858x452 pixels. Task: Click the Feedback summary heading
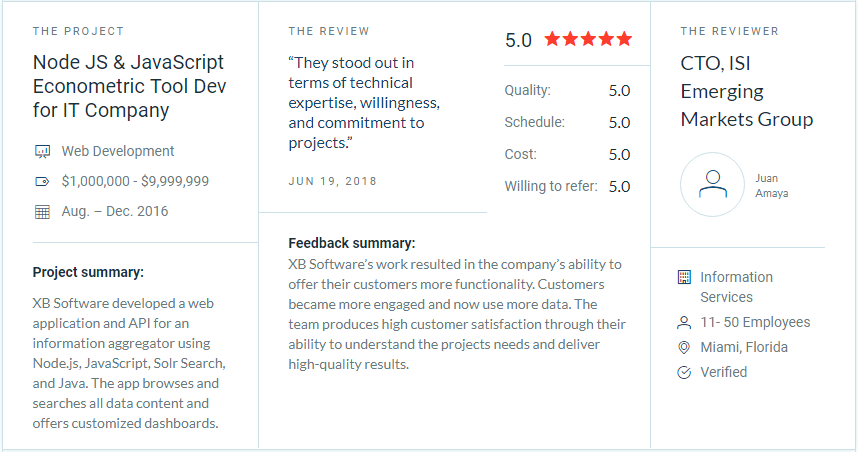click(352, 244)
